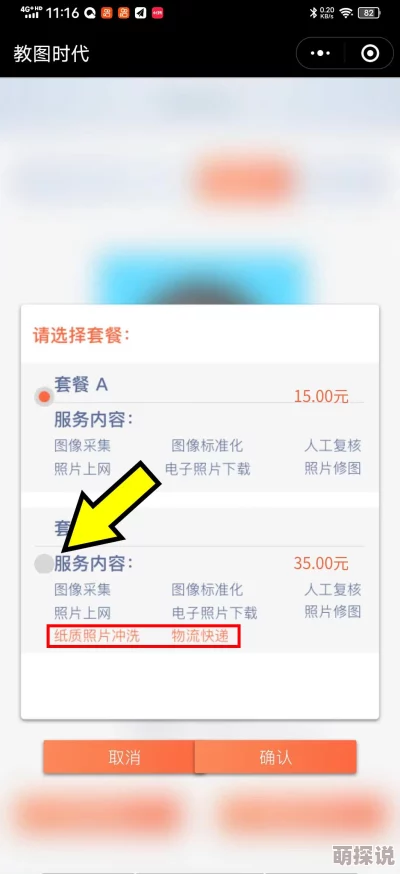
Task: Tap the blurred orange tab behind dialog
Action: (x=246, y=180)
